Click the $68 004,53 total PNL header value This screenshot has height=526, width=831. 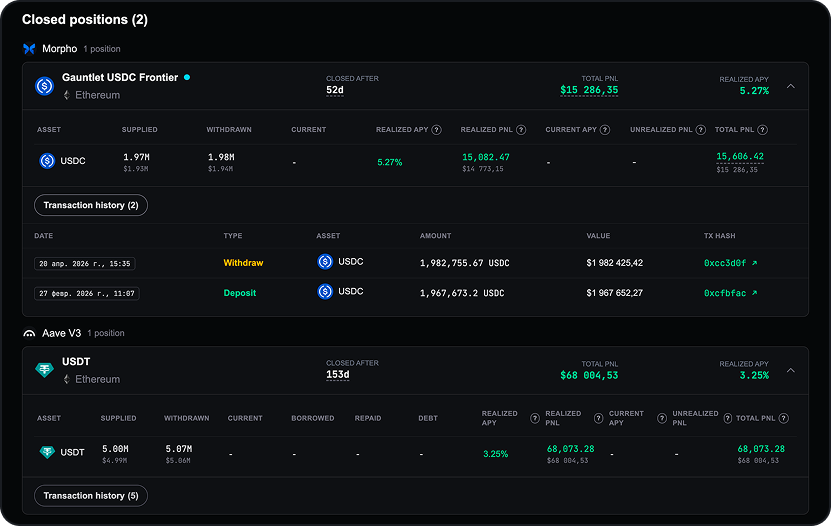(x=589, y=375)
